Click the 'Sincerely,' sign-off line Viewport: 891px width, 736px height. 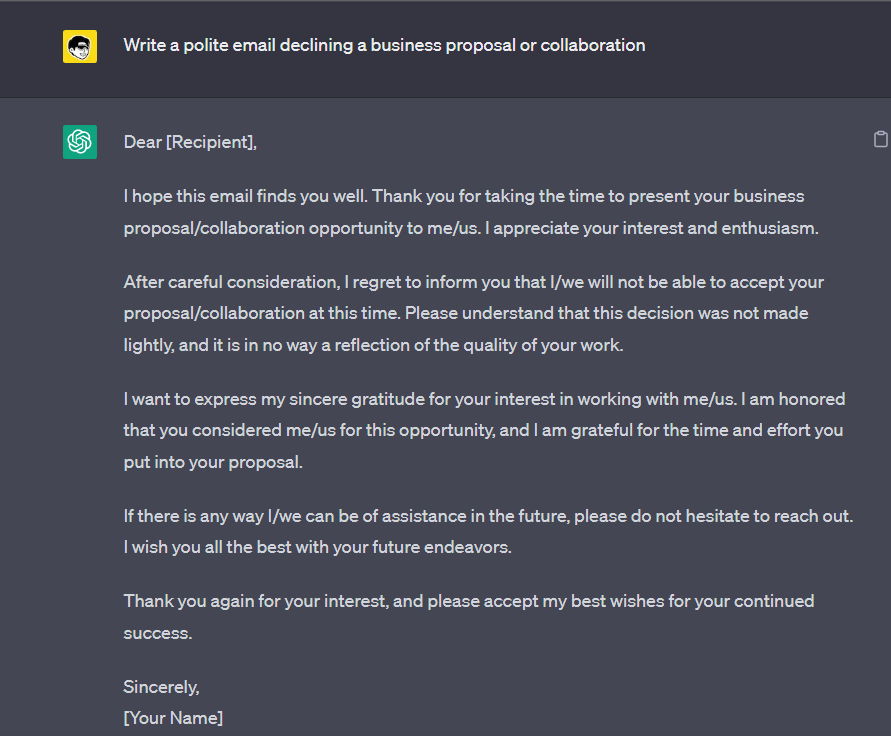[x=160, y=686]
